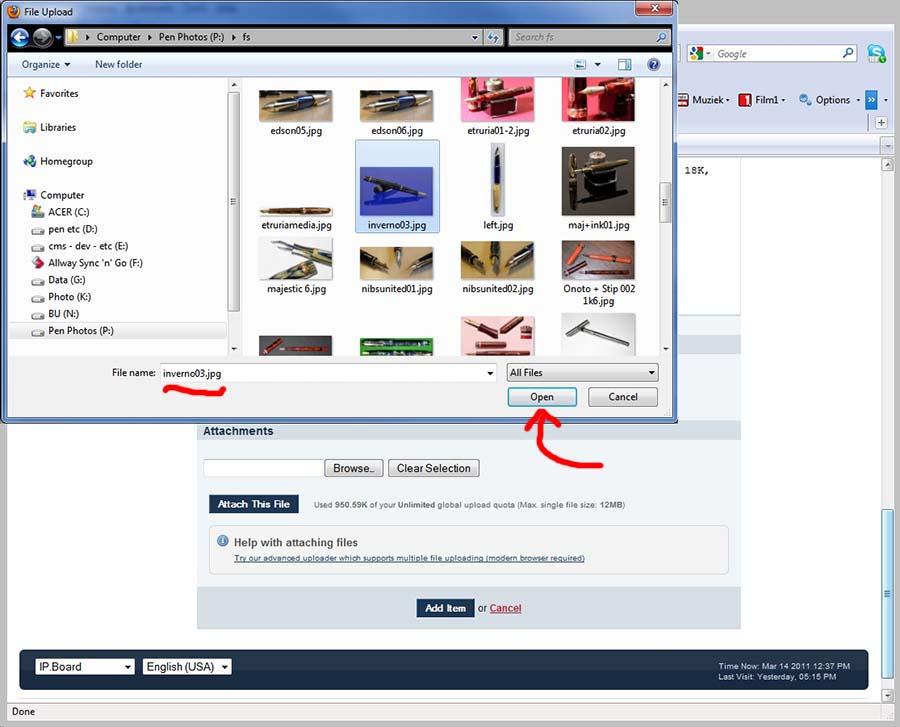The width and height of the screenshot is (900, 727).
Task: Click the Back navigation arrow in dialog
Action: tap(19, 38)
